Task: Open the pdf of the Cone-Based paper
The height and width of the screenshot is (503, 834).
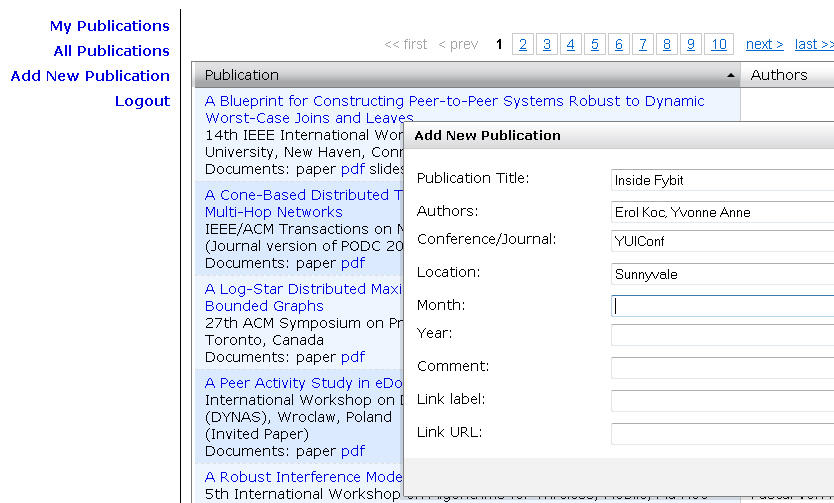Action: click(x=353, y=263)
